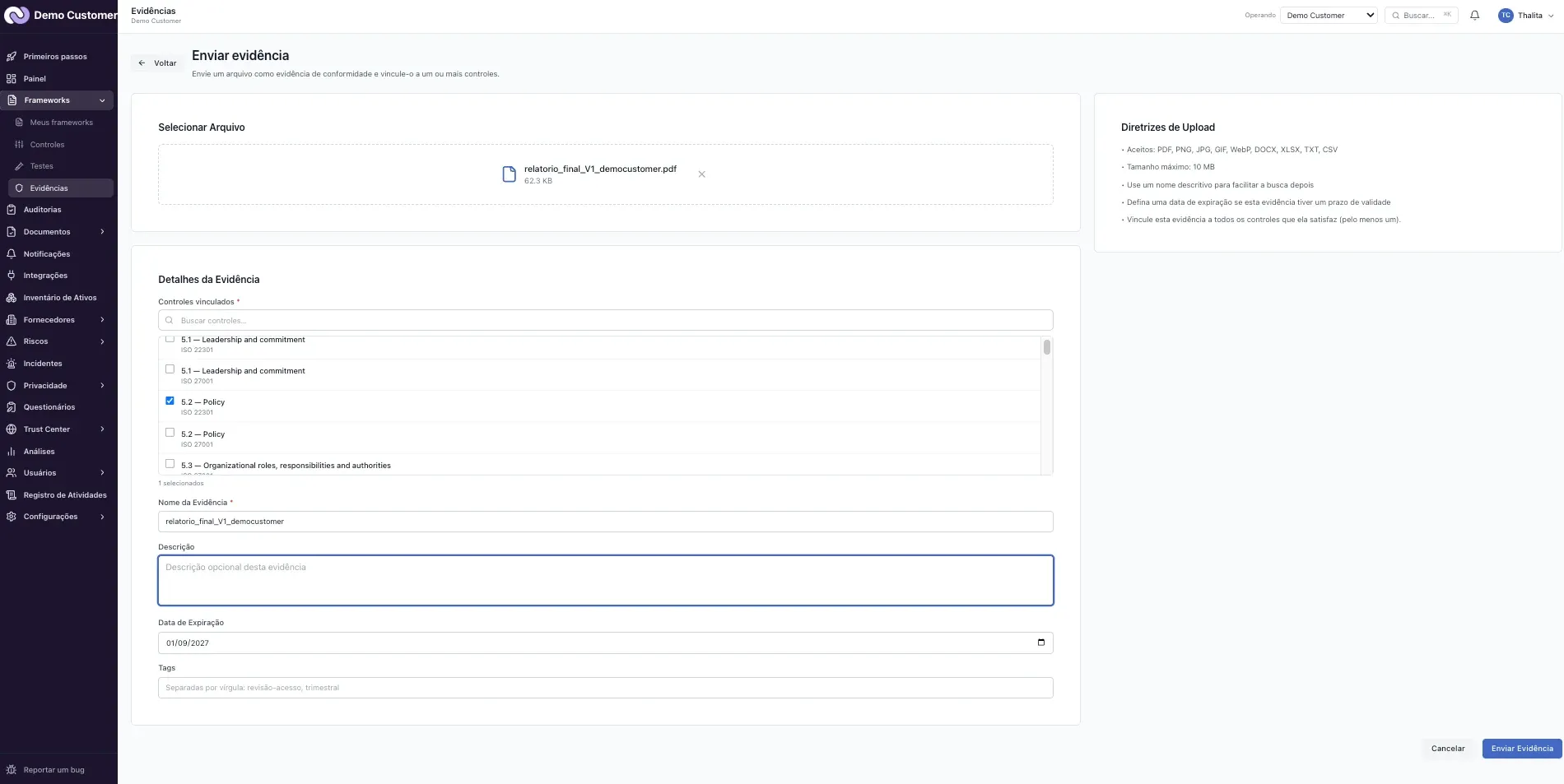This screenshot has height=784, width=1564.
Task: Open Incidentes siren icon
Action: 12,364
